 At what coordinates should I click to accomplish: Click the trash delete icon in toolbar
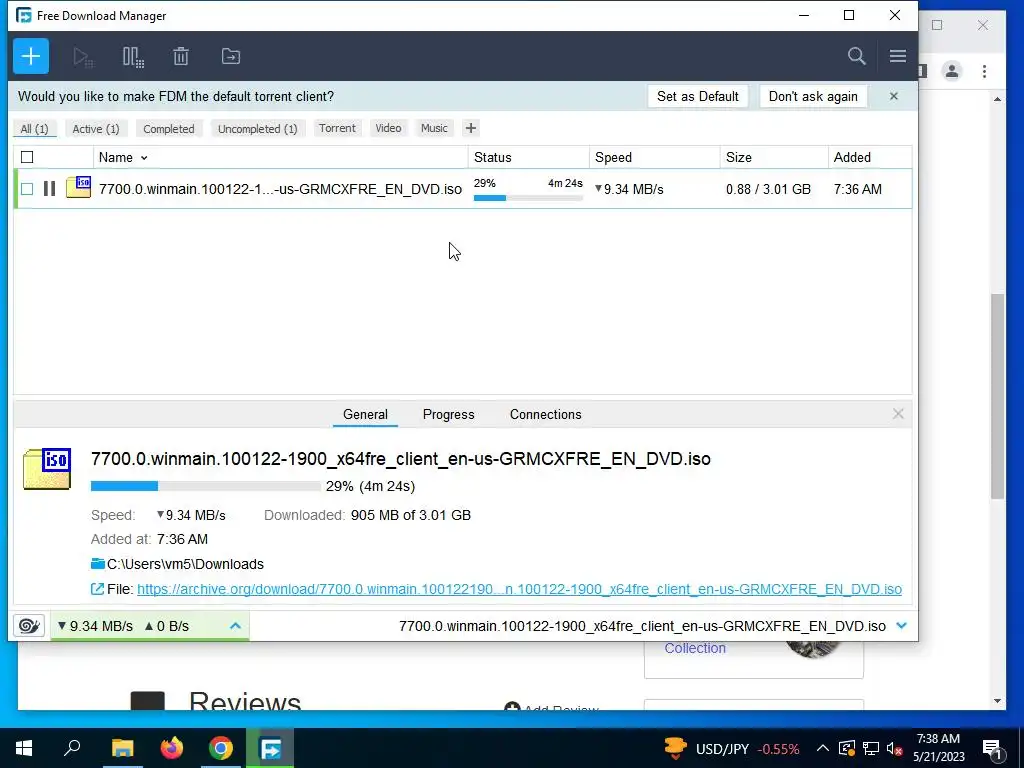pos(181,56)
